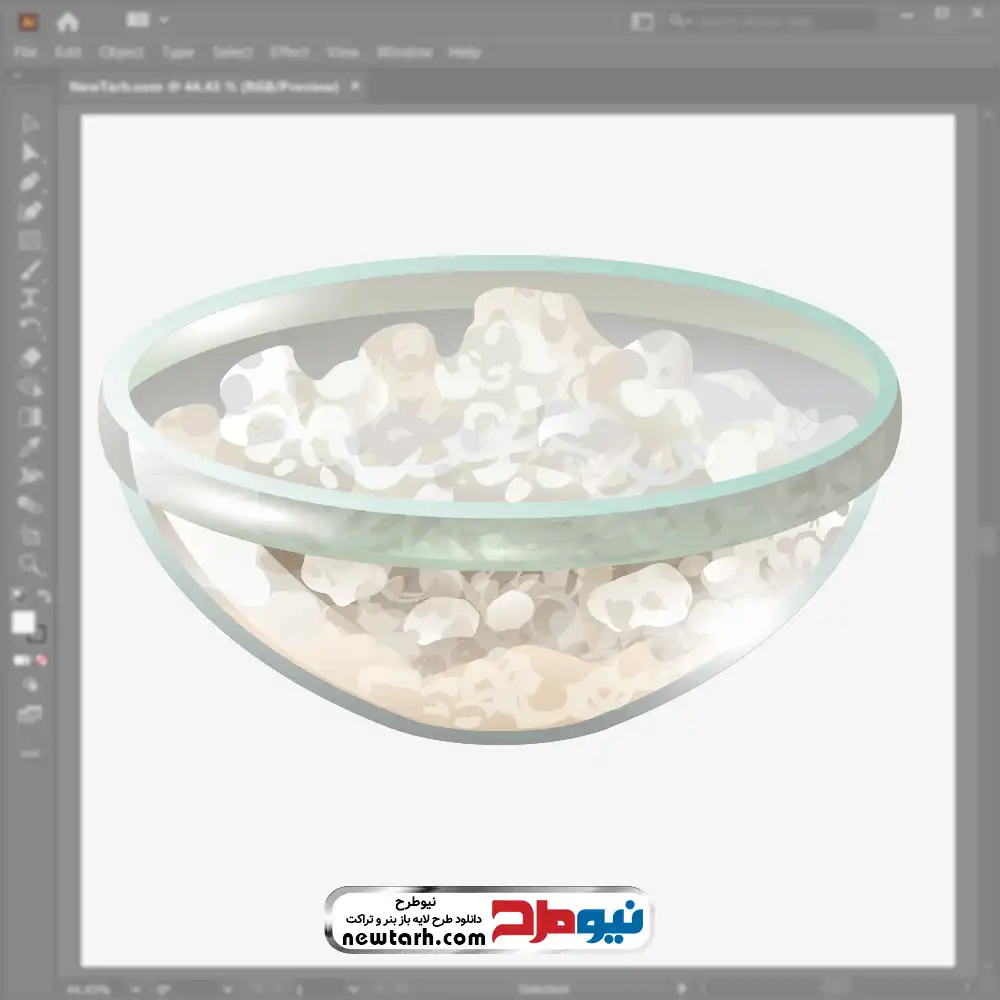Screen dimensions: 1000x1000
Task: Click the Home icon
Action: pos(68,21)
